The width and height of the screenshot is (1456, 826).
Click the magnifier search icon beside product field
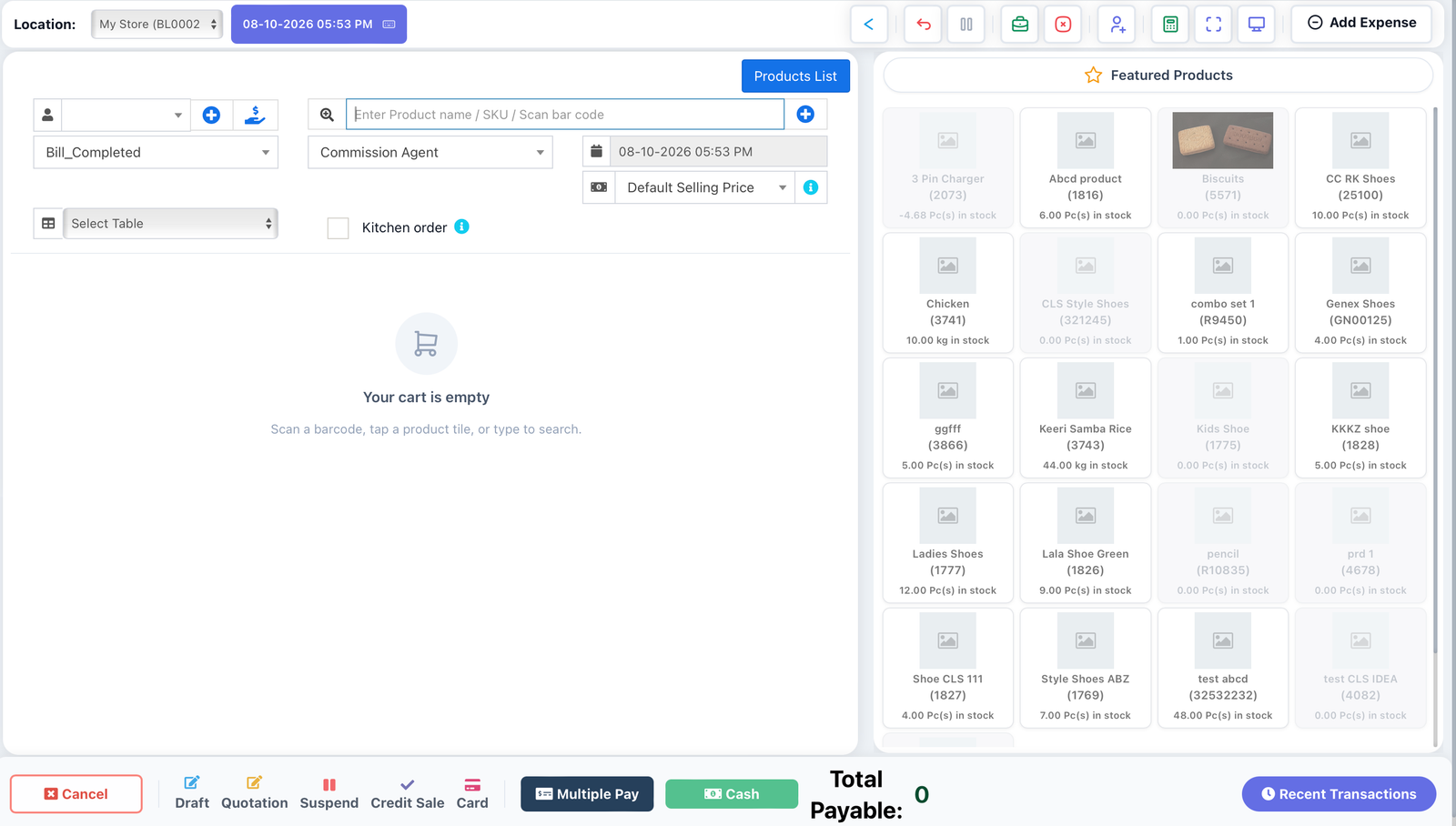pyautogui.click(x=327, y=115)
